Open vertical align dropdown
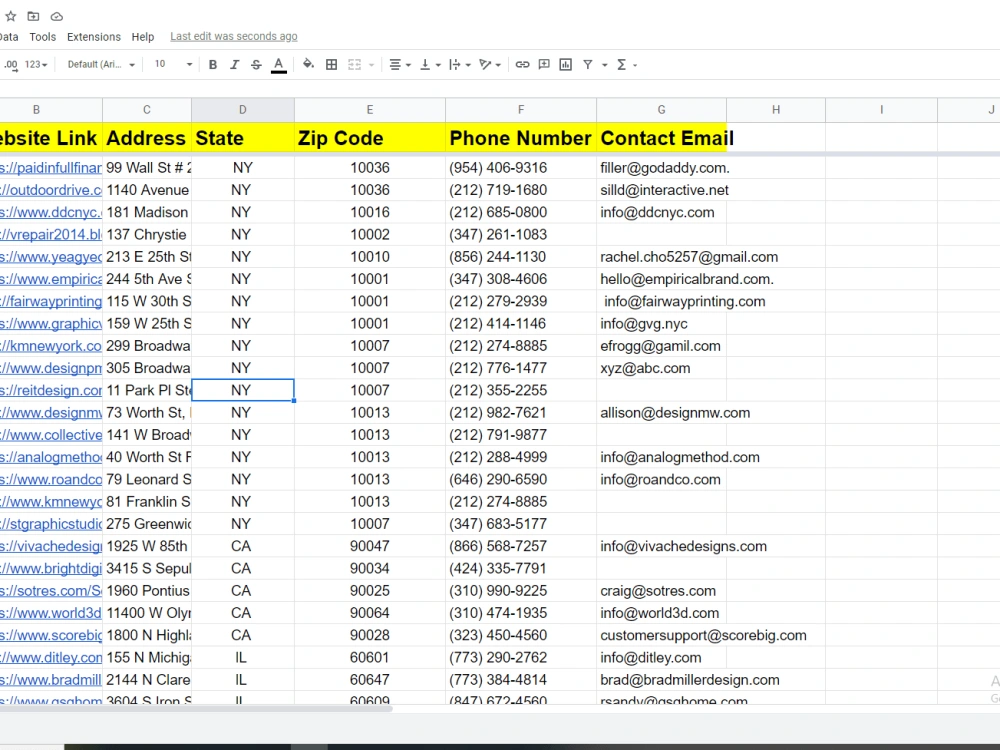 pos(430,64)
